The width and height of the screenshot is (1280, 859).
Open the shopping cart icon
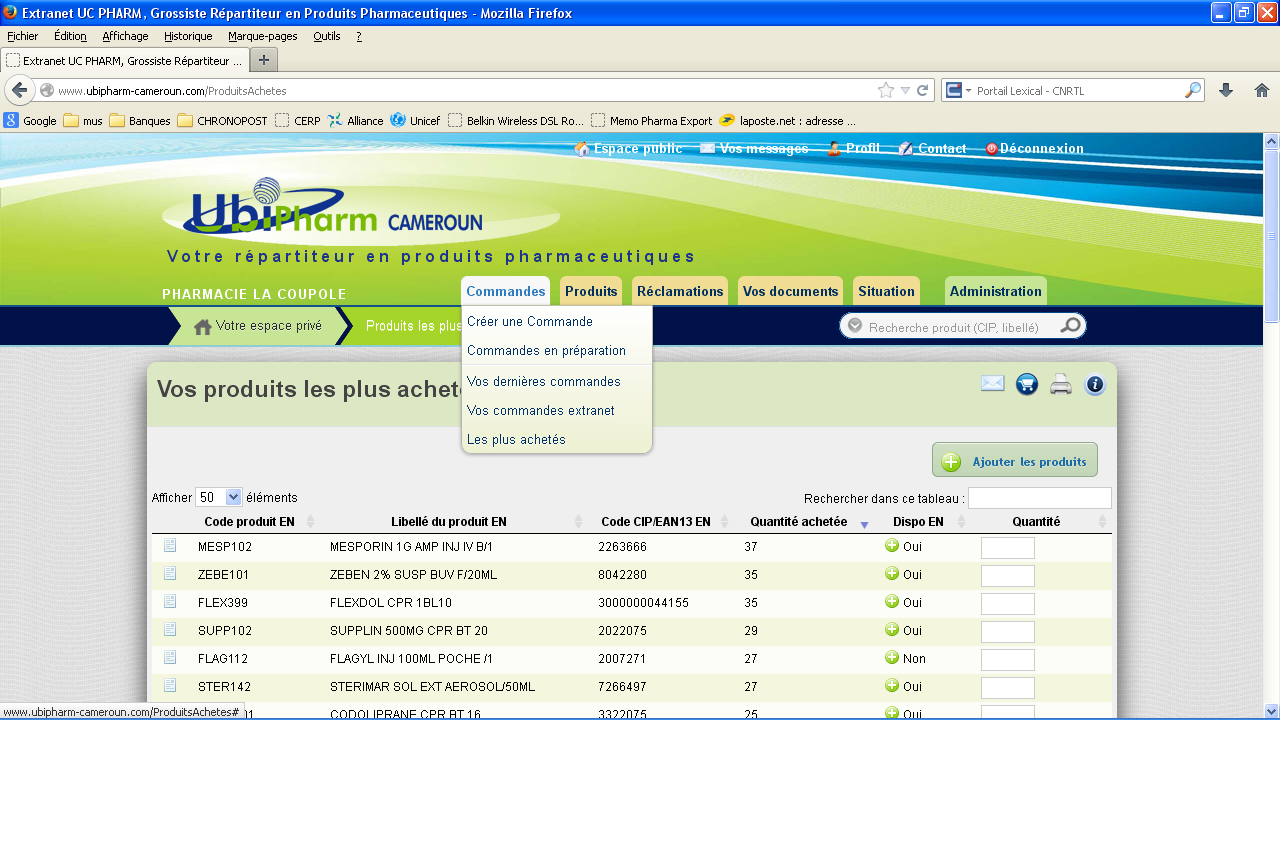1027,384
